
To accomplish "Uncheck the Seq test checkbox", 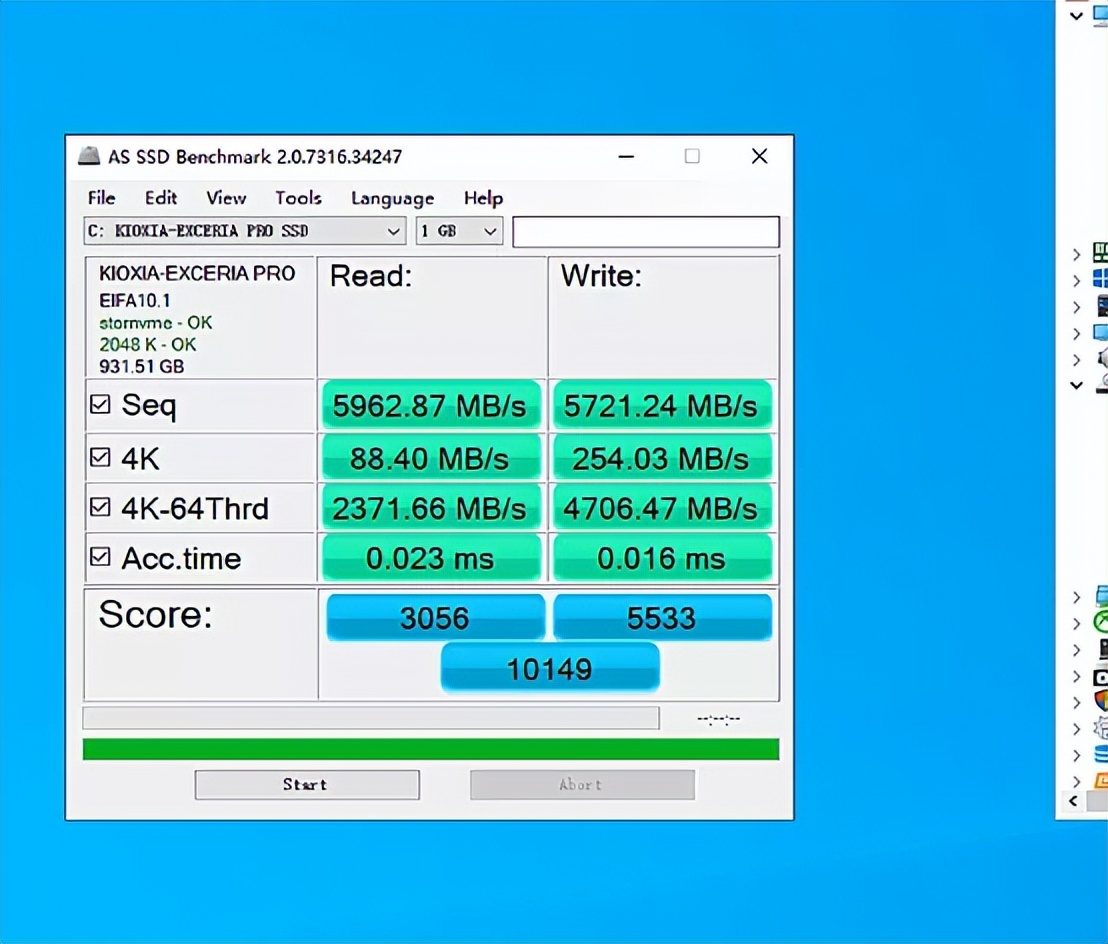I will [x=100, y=404].
